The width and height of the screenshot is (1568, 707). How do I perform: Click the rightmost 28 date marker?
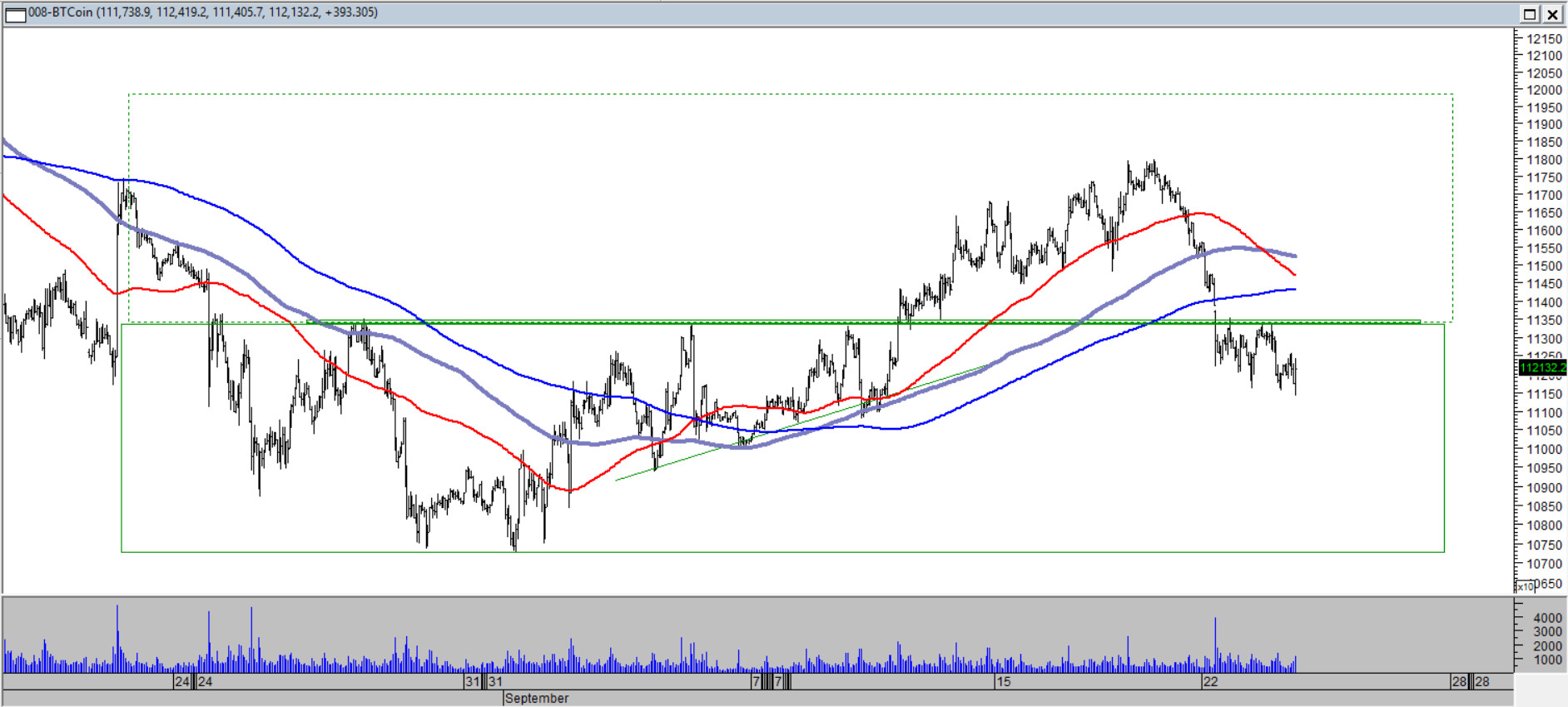(1481, 681)
